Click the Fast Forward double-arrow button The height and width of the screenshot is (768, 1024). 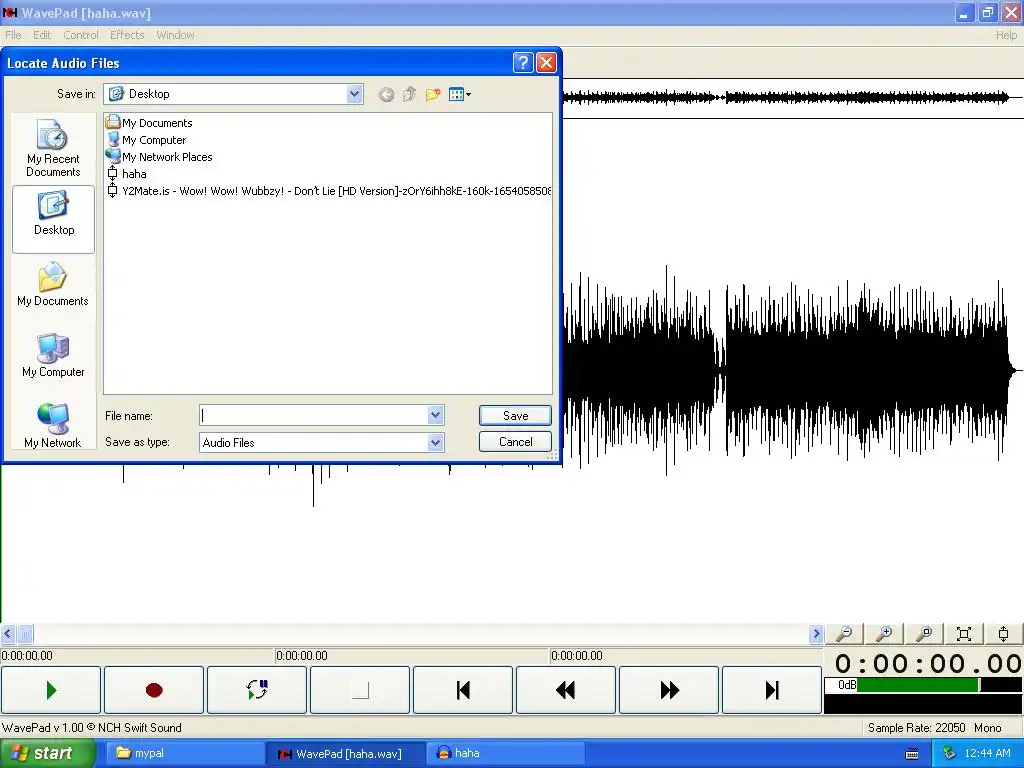point(669,690)
